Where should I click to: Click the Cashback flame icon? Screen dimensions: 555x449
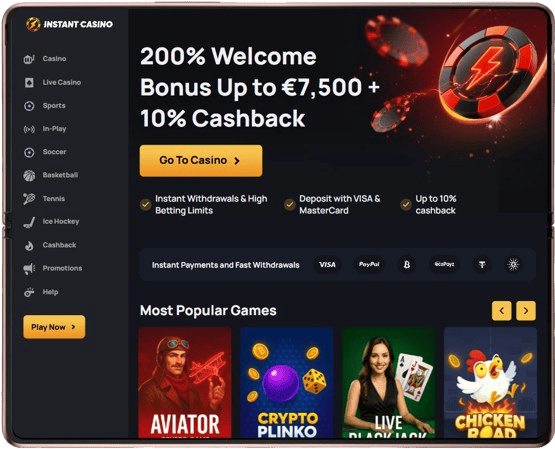[29, 246]
